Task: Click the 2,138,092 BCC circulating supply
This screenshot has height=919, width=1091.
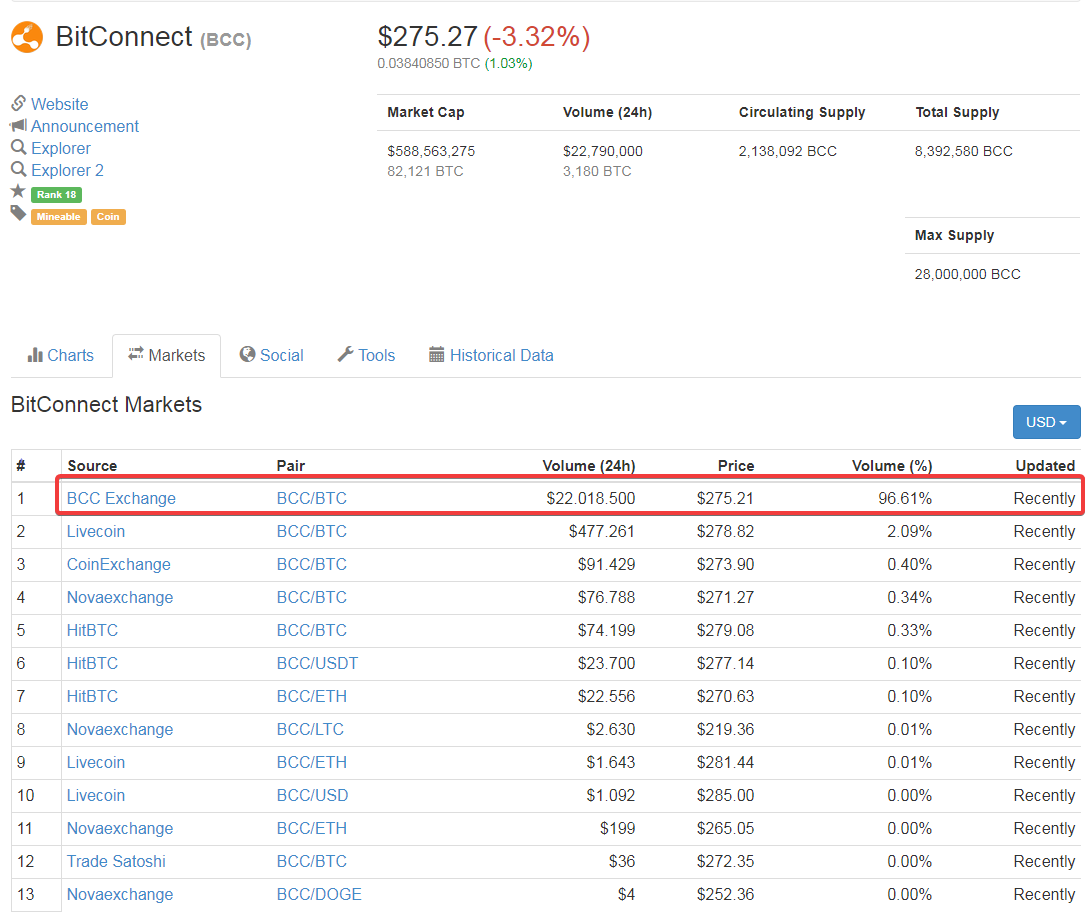Action: (788, 151)
